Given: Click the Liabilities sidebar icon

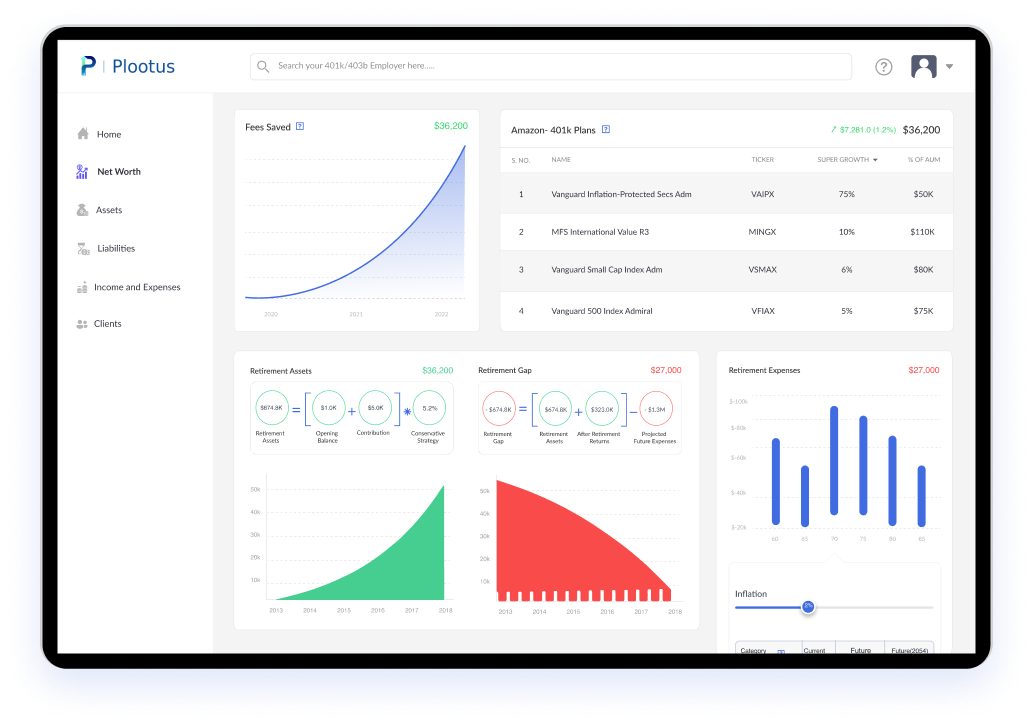Looking at the screenshot, I should [x=83, y=248].
